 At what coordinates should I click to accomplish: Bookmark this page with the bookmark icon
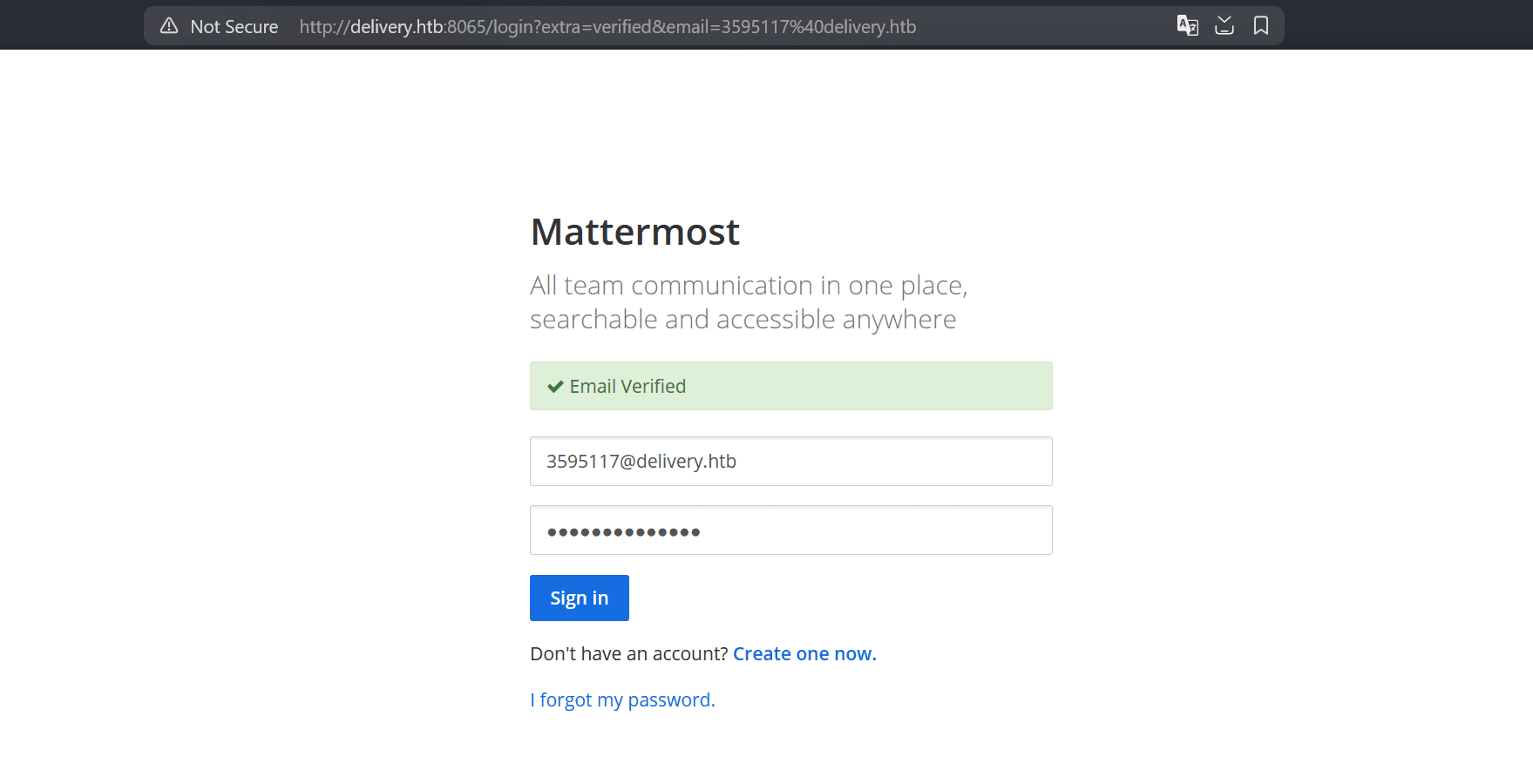[1261, 26]
